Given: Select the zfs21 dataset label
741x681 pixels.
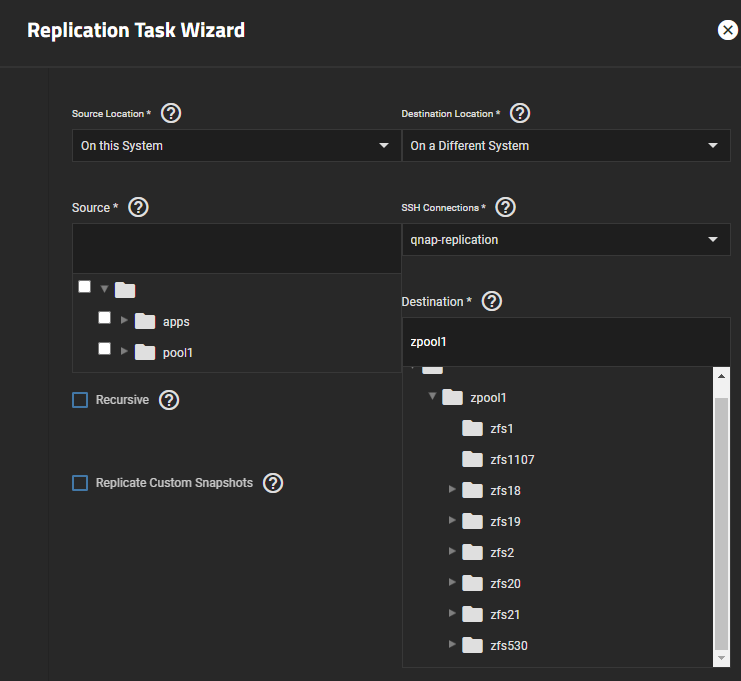Looking at the screenshot, I should 505,615.
